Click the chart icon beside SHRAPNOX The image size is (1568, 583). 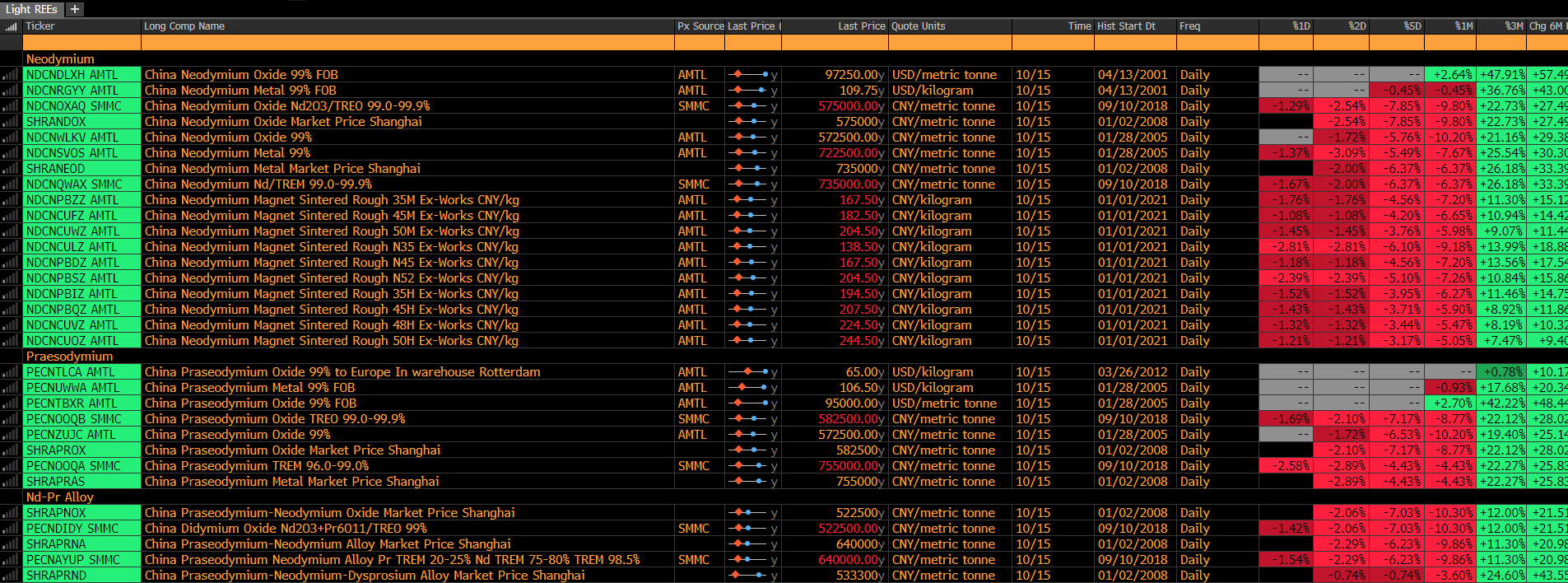(11, 513)
